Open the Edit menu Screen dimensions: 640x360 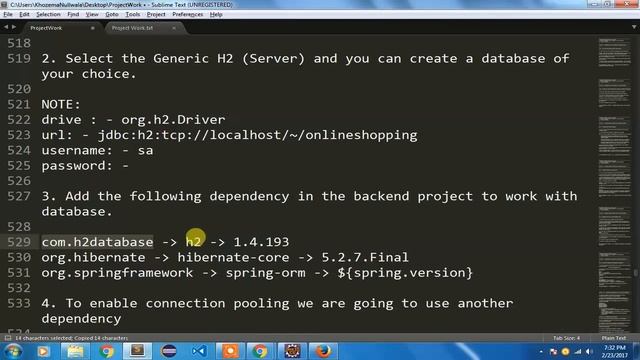[x=24, y=14]
